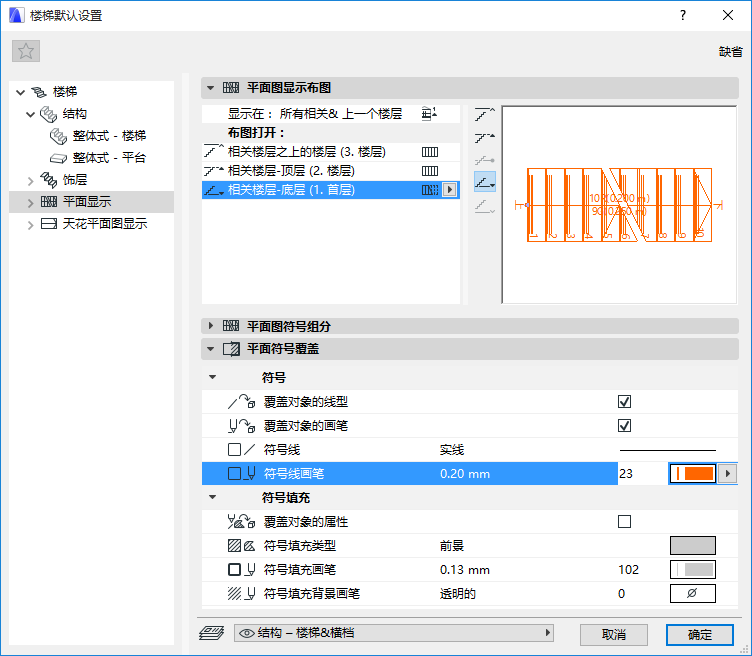
Task: Click the 符号填充画笔 row icon
Action: 241,569
